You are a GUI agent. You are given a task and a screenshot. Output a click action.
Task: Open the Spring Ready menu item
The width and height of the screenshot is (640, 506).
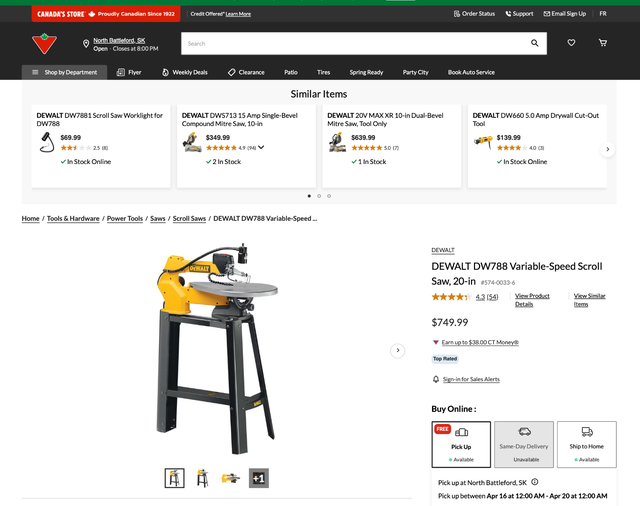[366, 72]
